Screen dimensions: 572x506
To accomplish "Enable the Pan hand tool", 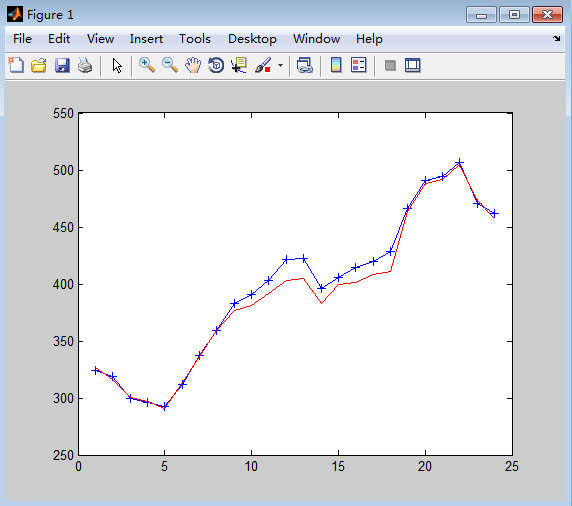I will 193,66.
